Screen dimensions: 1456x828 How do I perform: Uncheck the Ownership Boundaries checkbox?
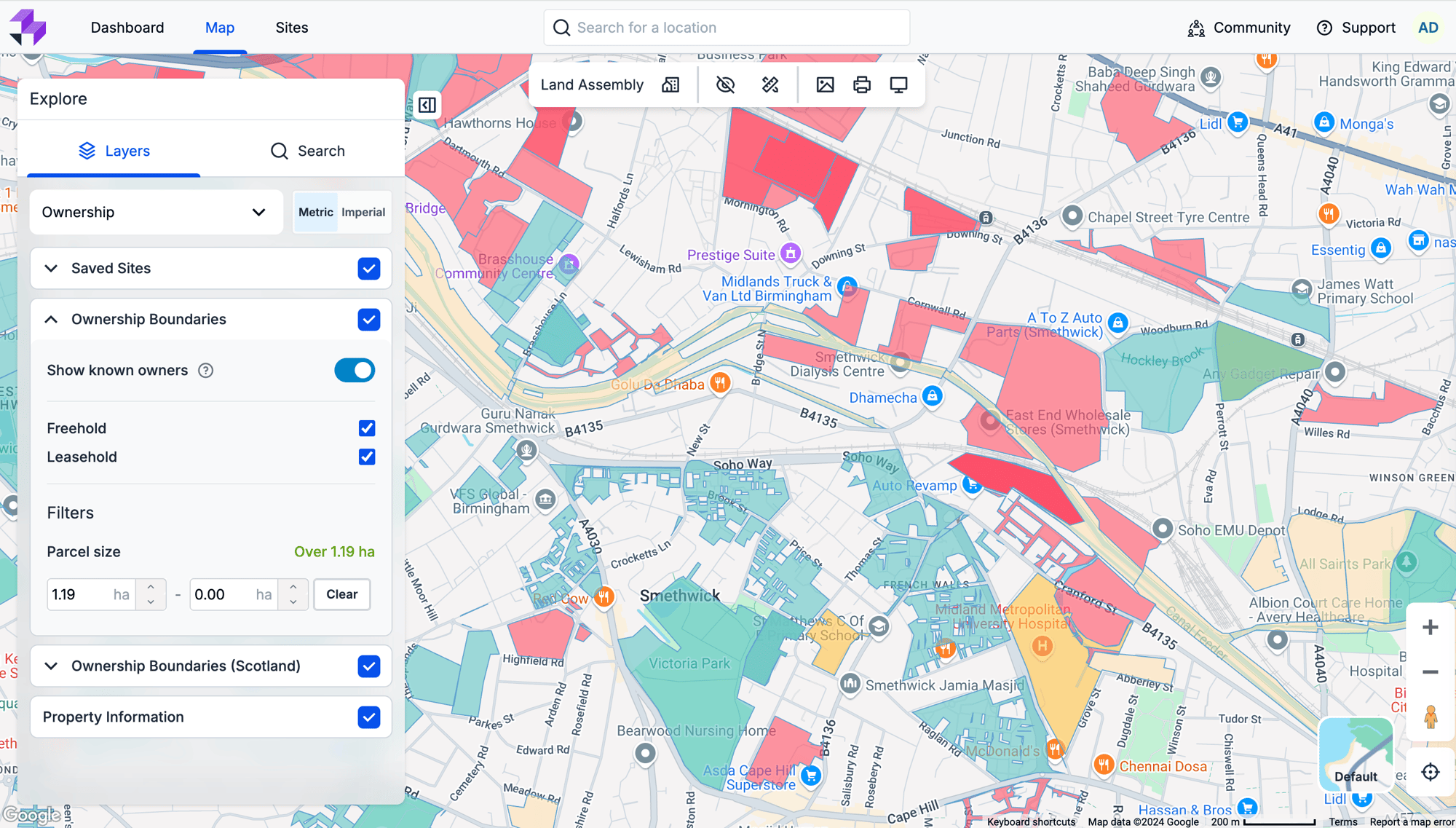369,320
